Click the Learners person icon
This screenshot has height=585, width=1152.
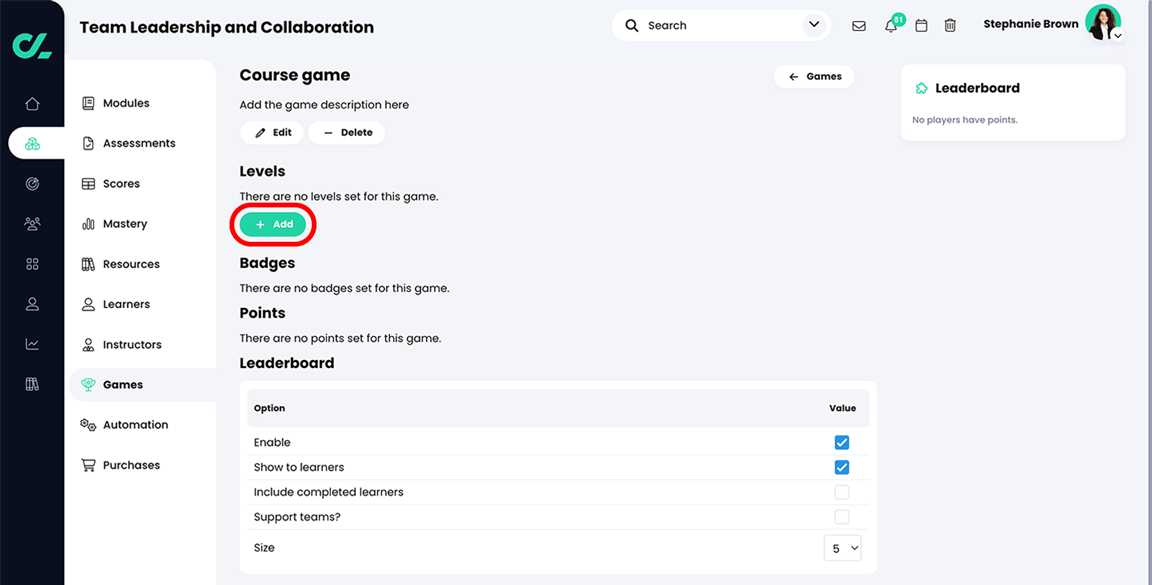pyautogui.click(x=88, y=304)
